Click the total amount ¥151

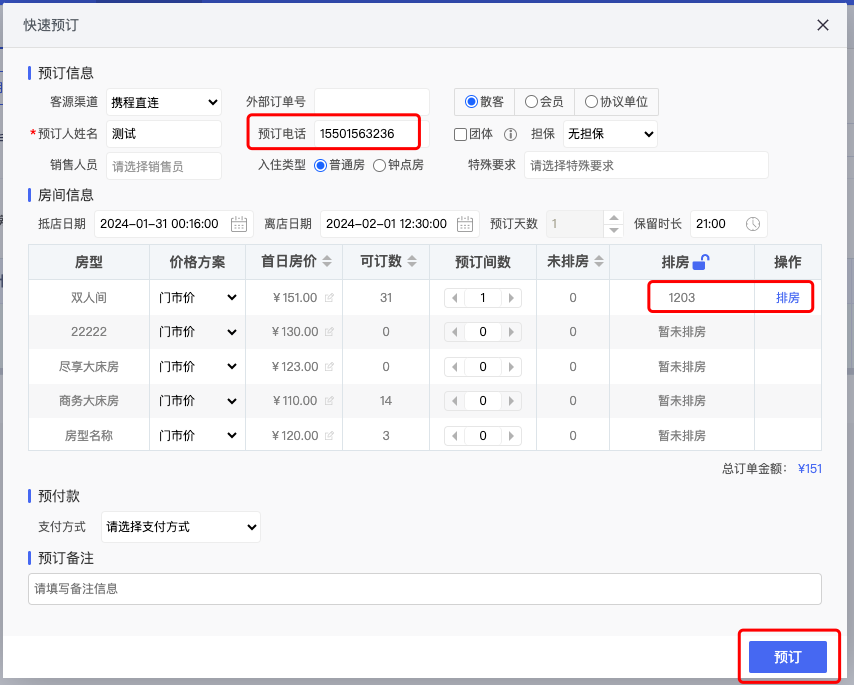(810, 469)
